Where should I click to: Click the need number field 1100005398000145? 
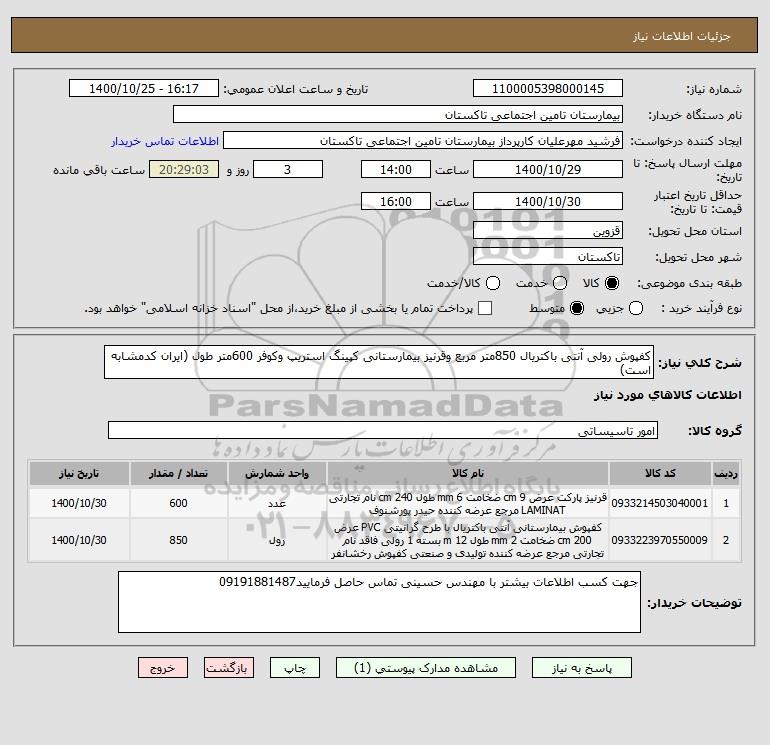click(x=548, y=88)
